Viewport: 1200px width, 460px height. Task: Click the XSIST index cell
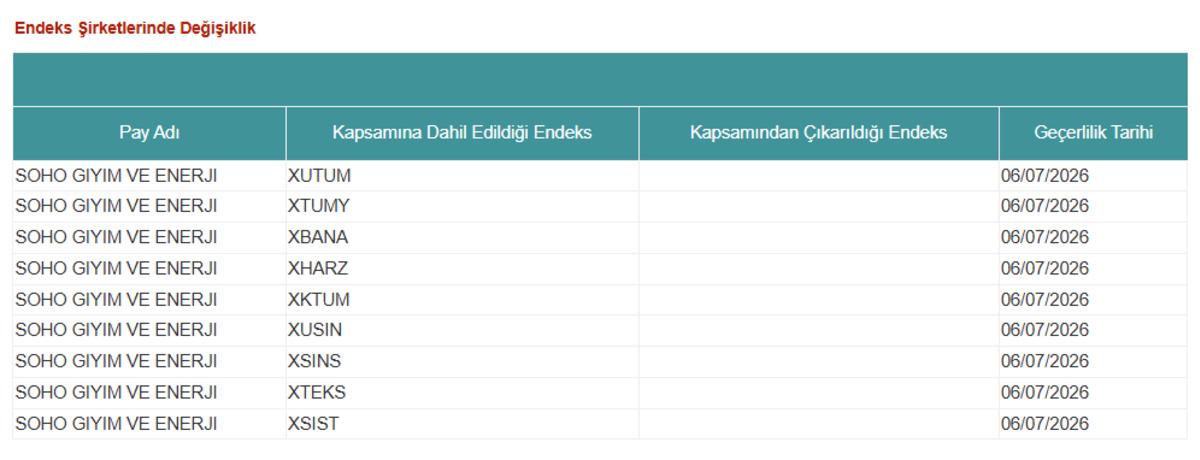click(462, 424)
